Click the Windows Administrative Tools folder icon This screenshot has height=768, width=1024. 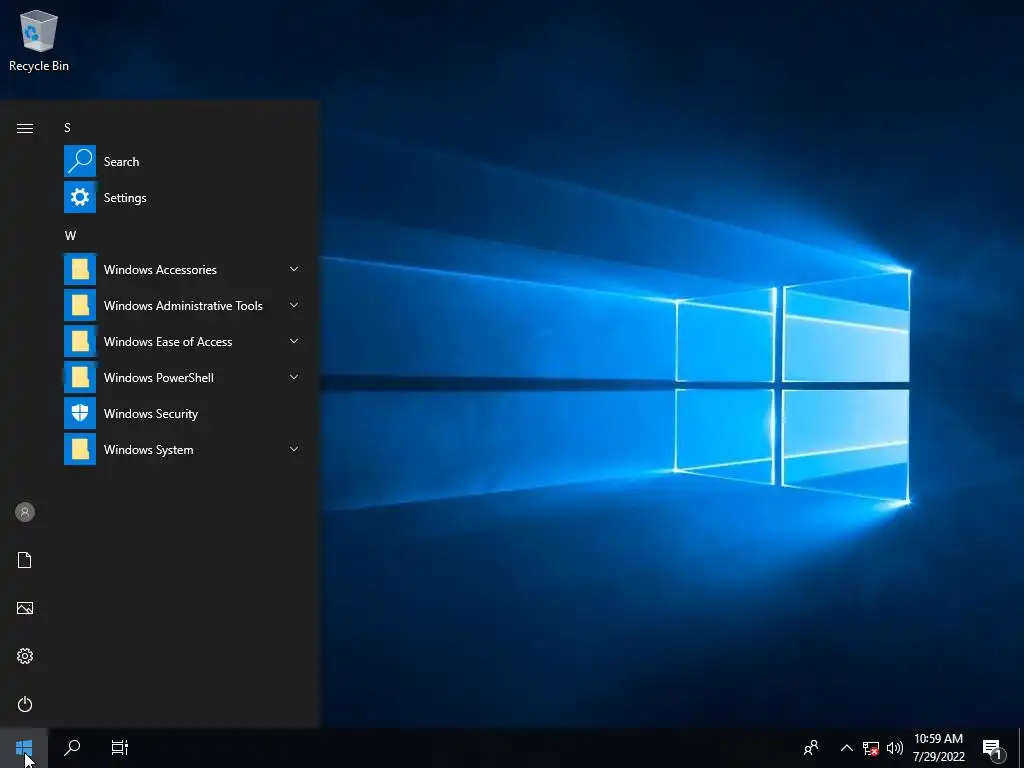80,305
